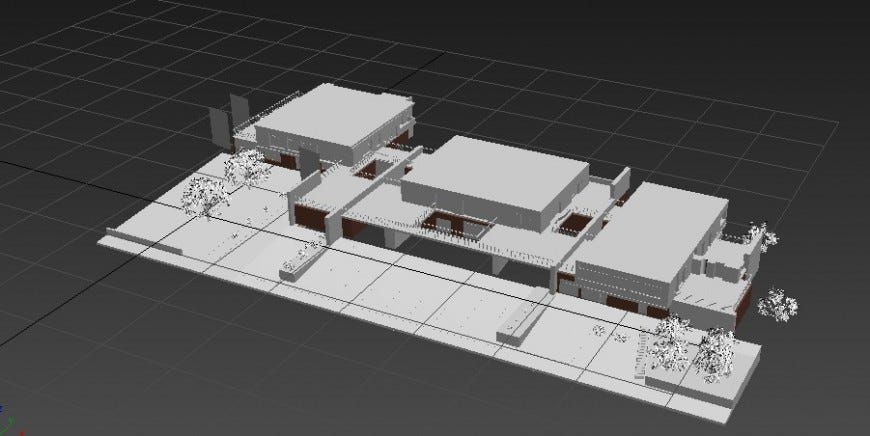Select the rightmost building's flat roof

click(653, 230)
